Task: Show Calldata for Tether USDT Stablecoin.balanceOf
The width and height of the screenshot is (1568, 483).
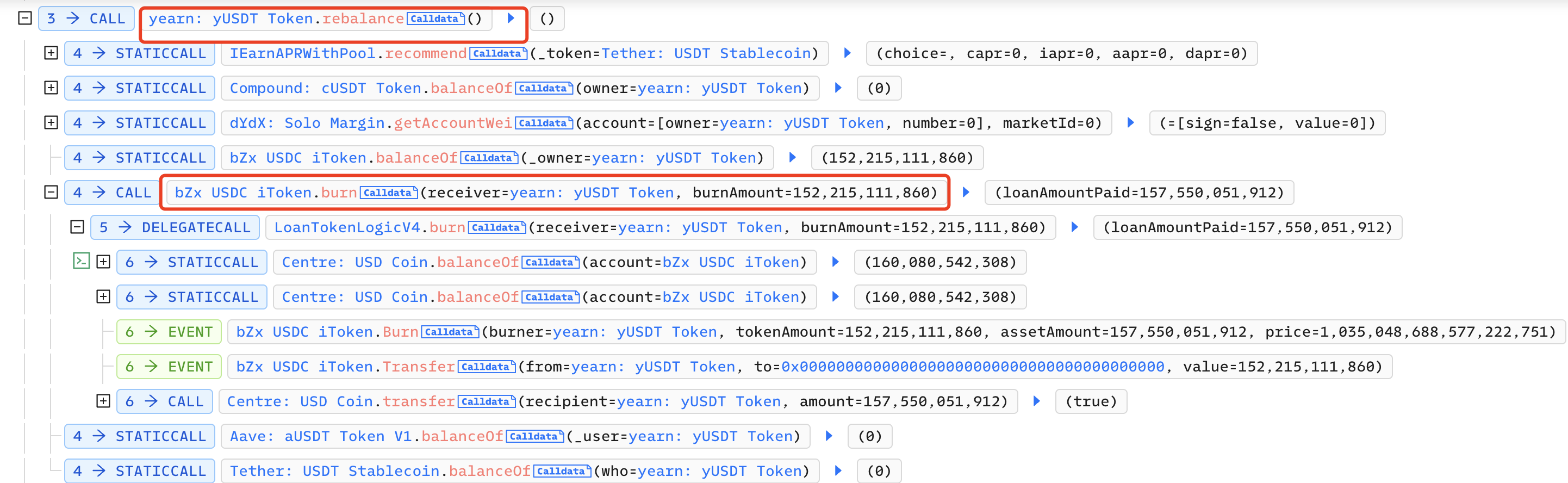Action: click(x=562, y=471)
